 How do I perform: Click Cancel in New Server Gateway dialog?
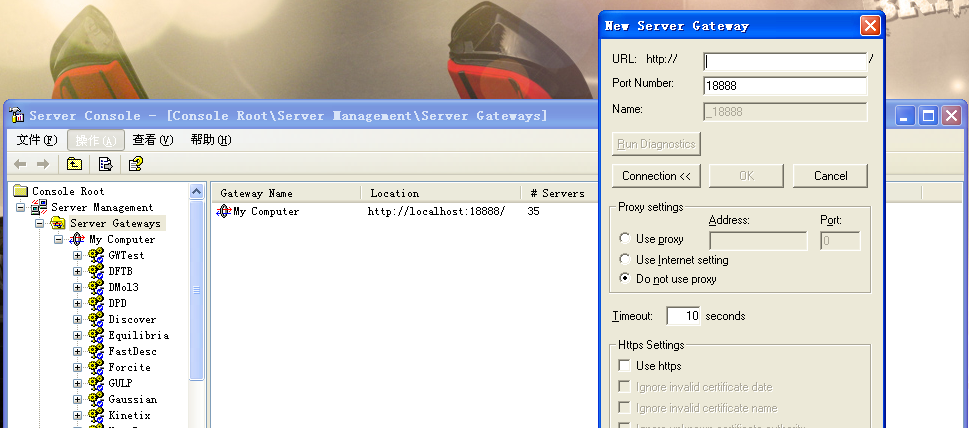click(830, 176)
